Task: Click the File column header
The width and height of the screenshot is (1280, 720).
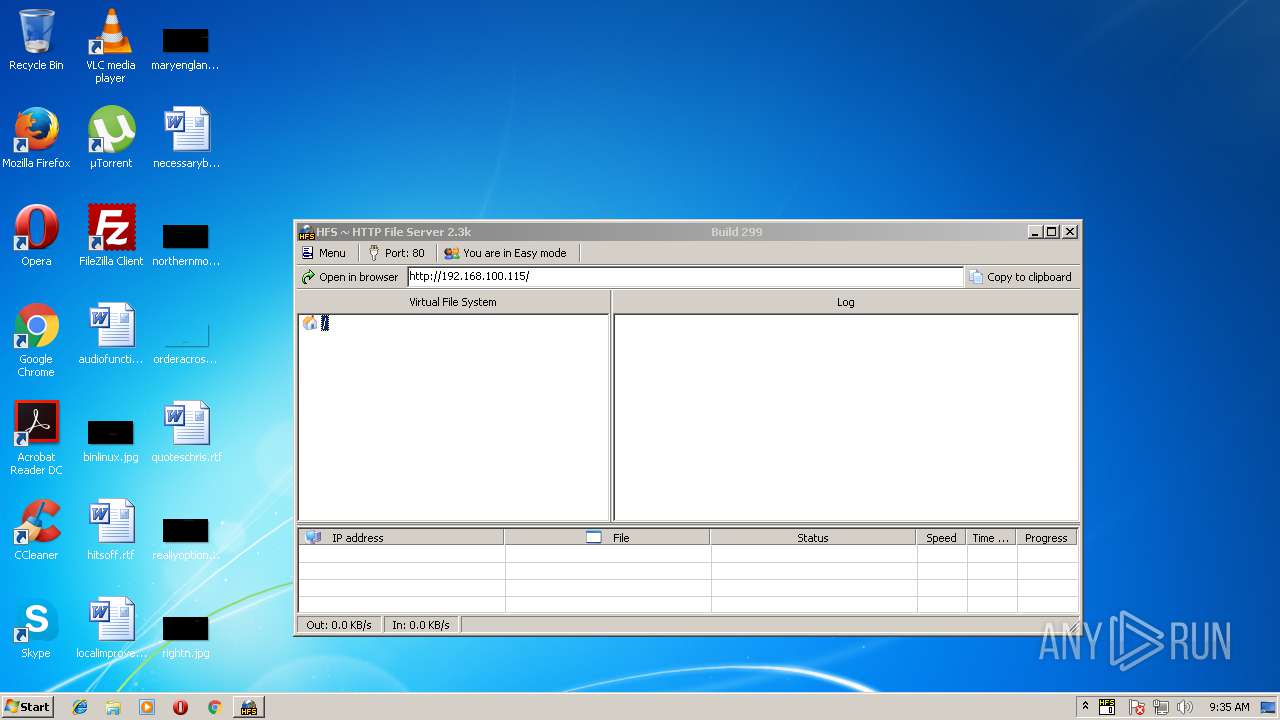Action: [607, 538]
